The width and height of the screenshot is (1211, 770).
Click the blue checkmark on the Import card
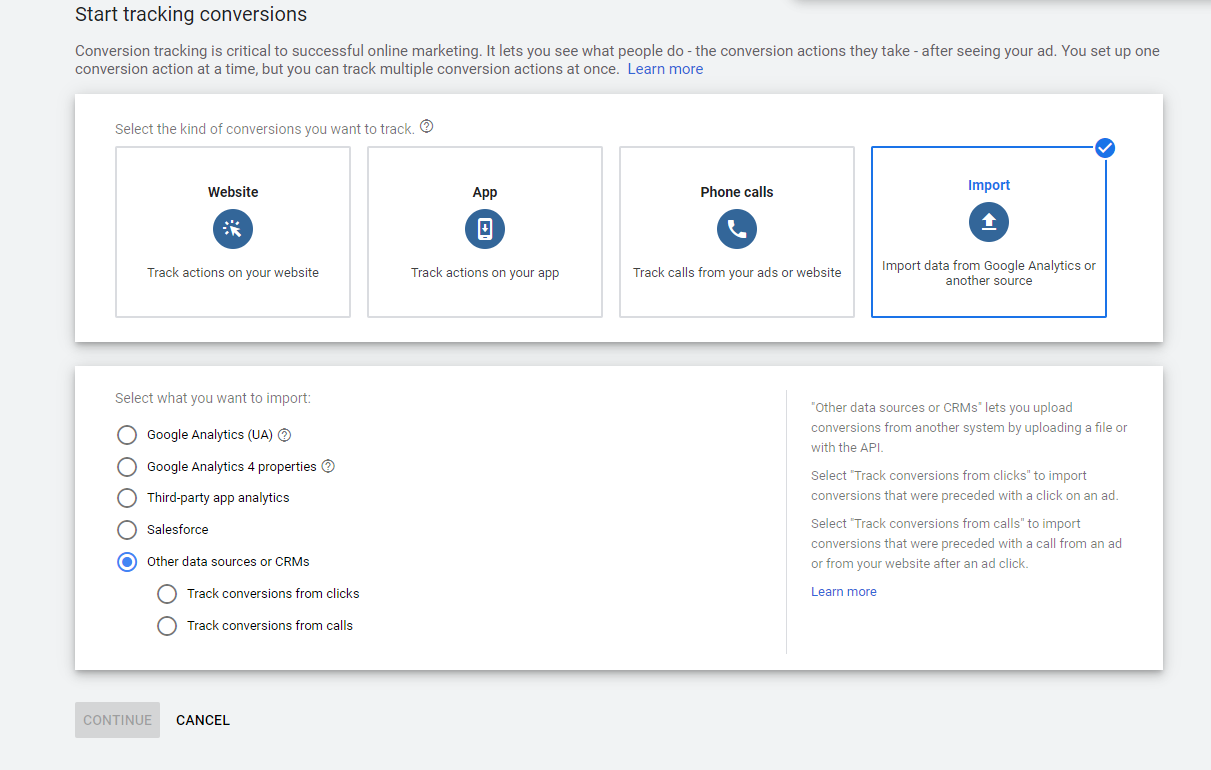pos(1104,147)
